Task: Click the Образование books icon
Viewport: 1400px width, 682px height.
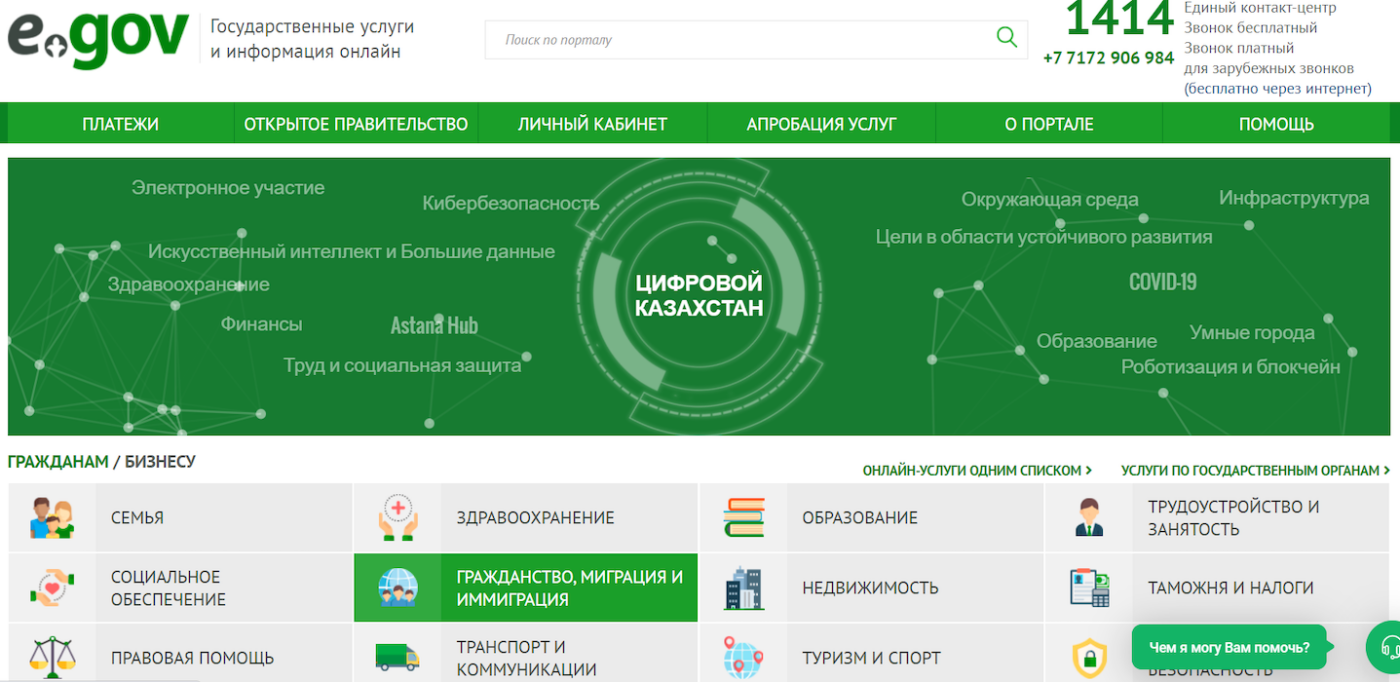Action: tap(743, 518)
